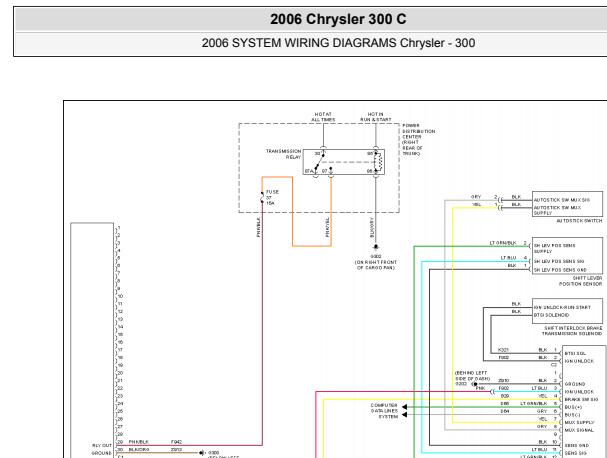607x458 pixels.
Task: Click the 'K321' circuit code
Action: pos(503,350)
